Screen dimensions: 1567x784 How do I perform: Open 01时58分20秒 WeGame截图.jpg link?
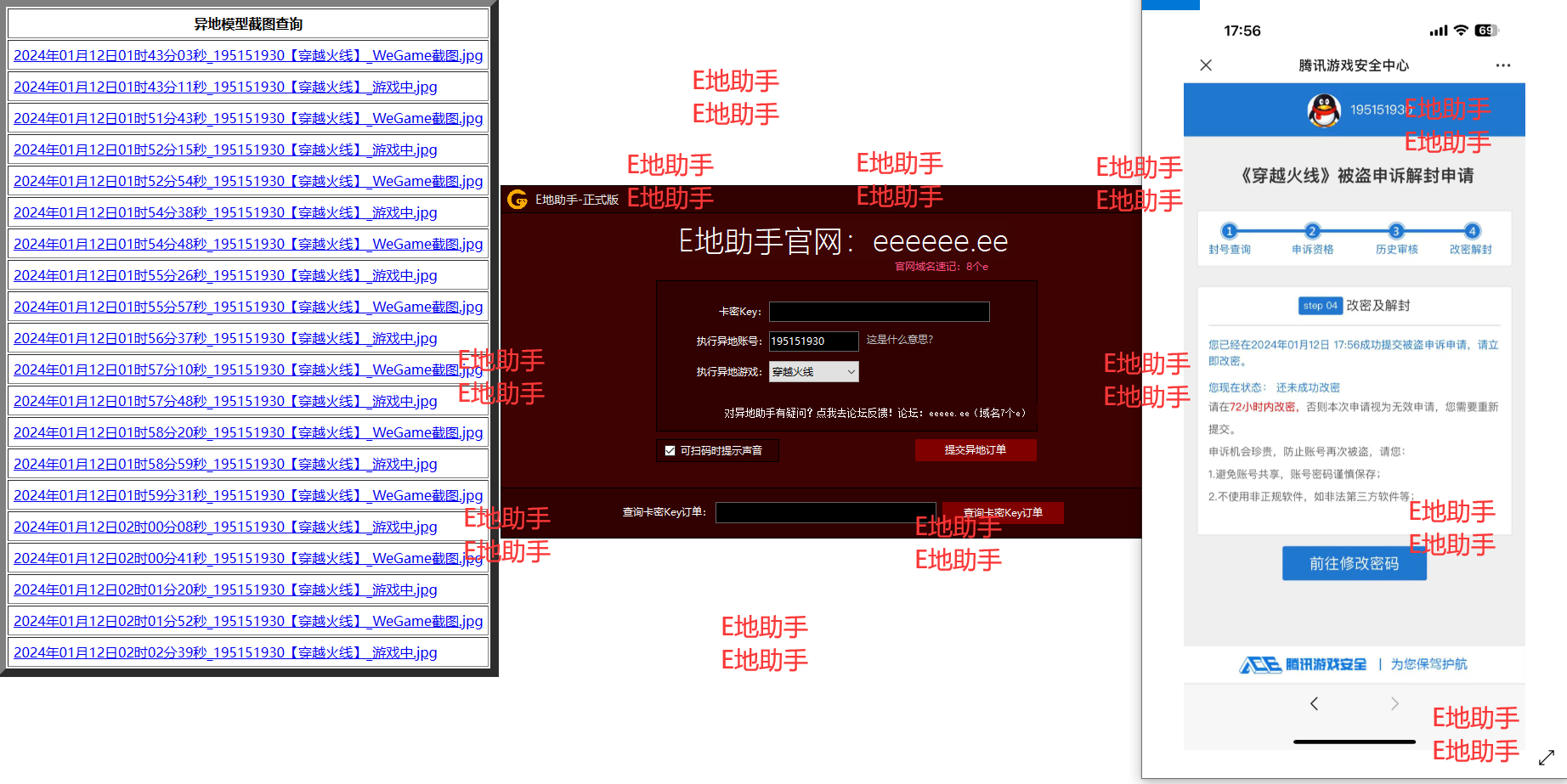click(248, 432)
